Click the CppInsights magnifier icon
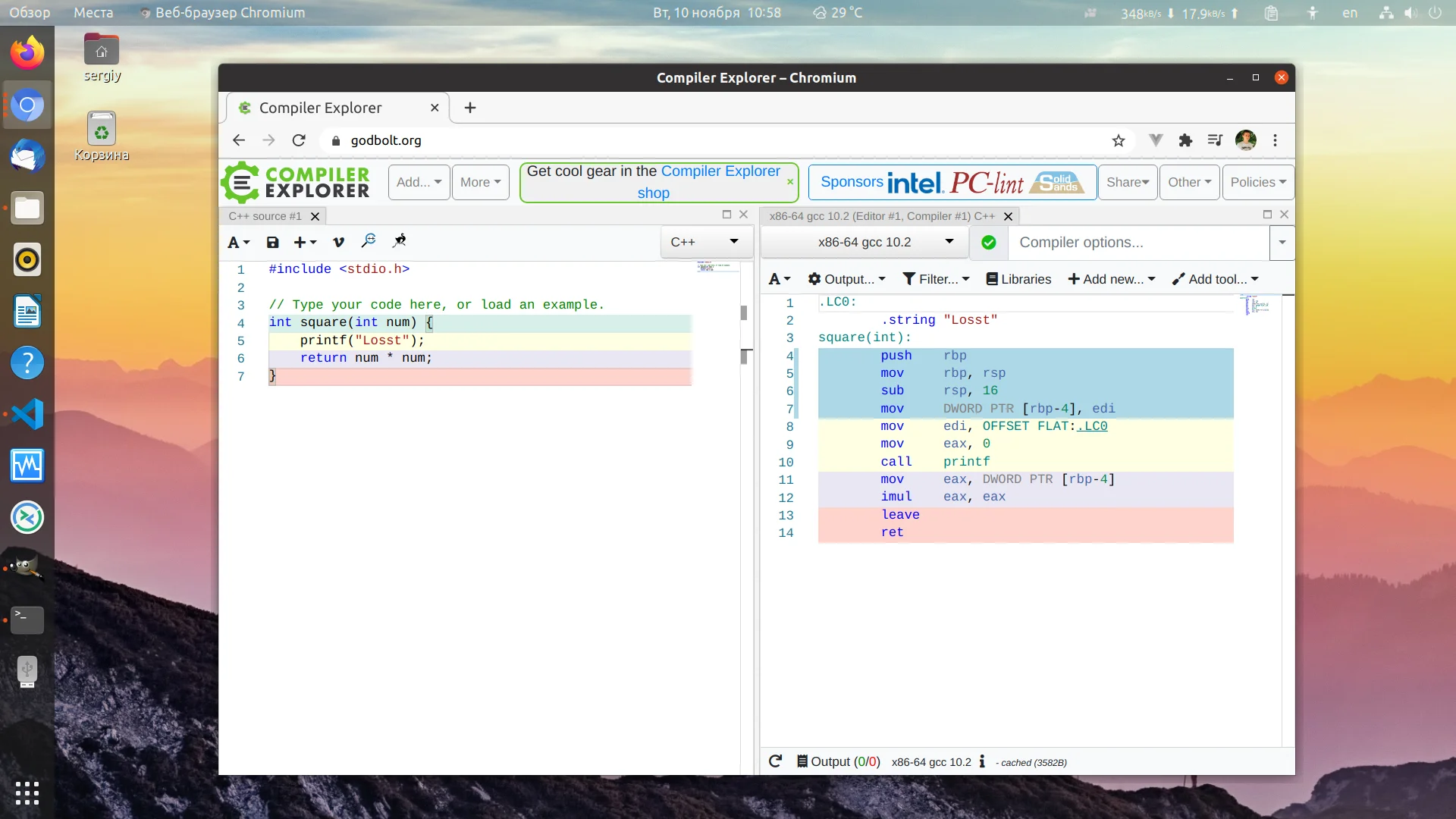This screenshot has height=819, width=1456. 369,241
